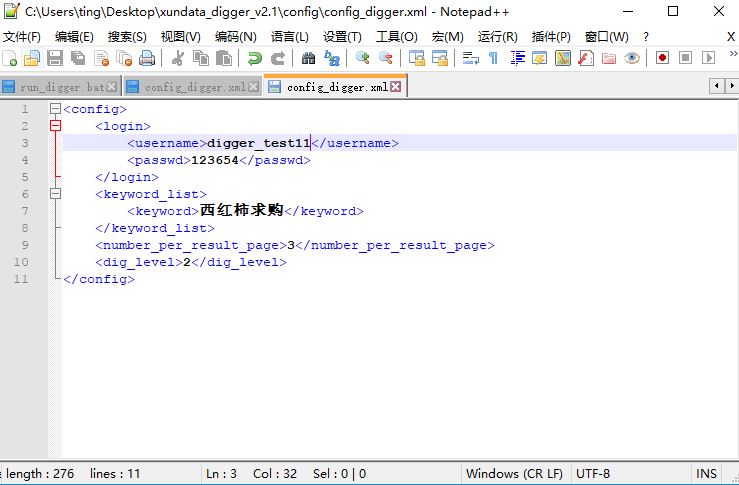Open the 工具(O) menu

[x=397, y=37]
